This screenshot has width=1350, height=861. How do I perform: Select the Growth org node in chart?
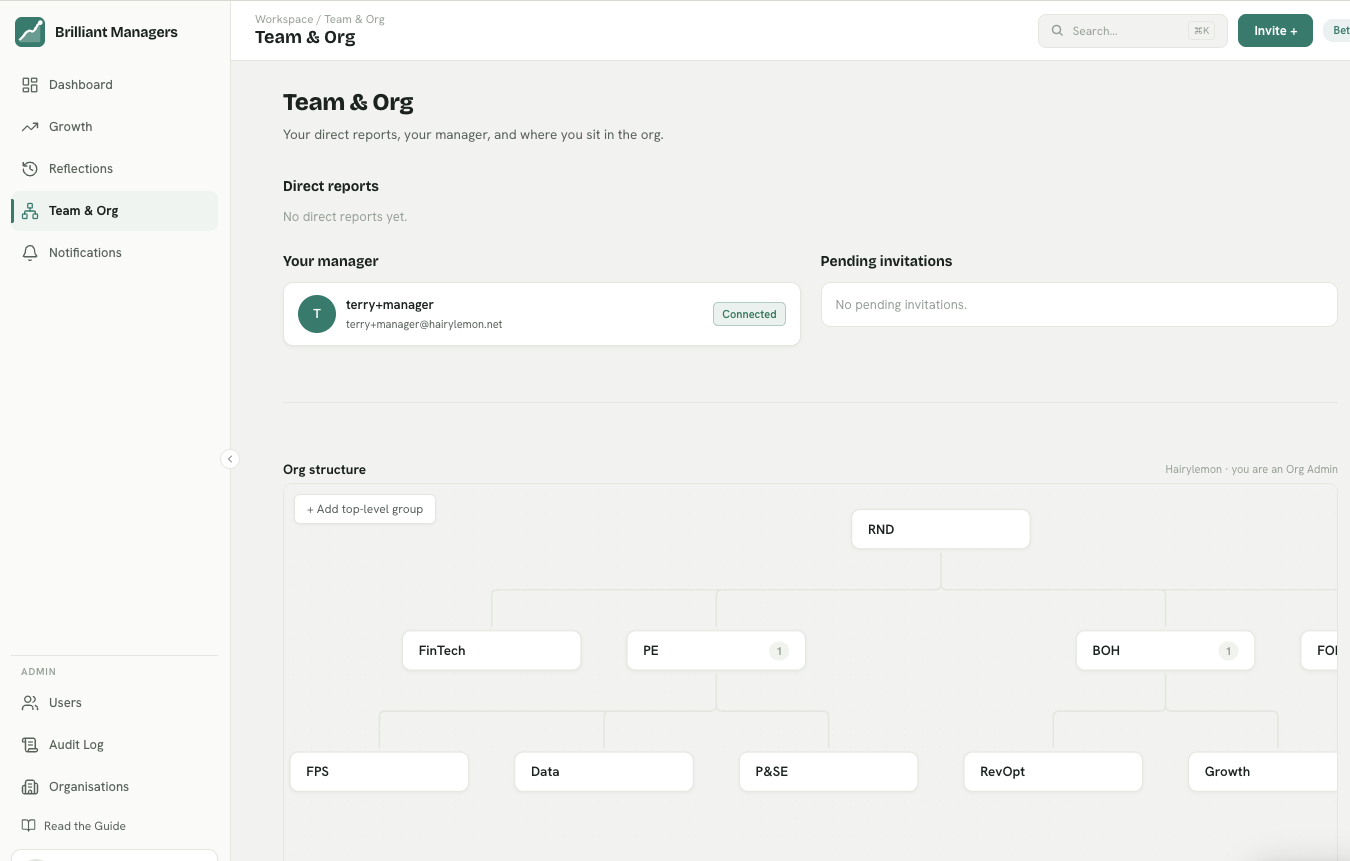coord(1263,771)
